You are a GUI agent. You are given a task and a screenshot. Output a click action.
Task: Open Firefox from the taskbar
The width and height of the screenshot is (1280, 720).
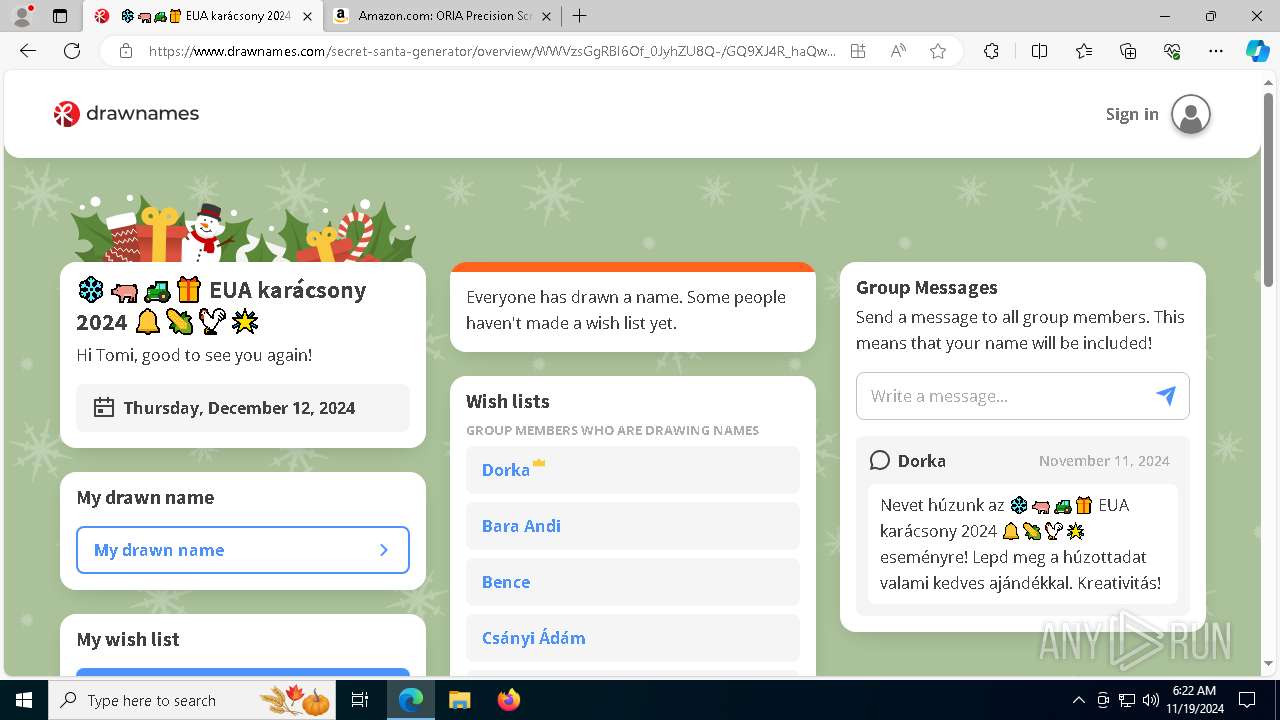508,700
